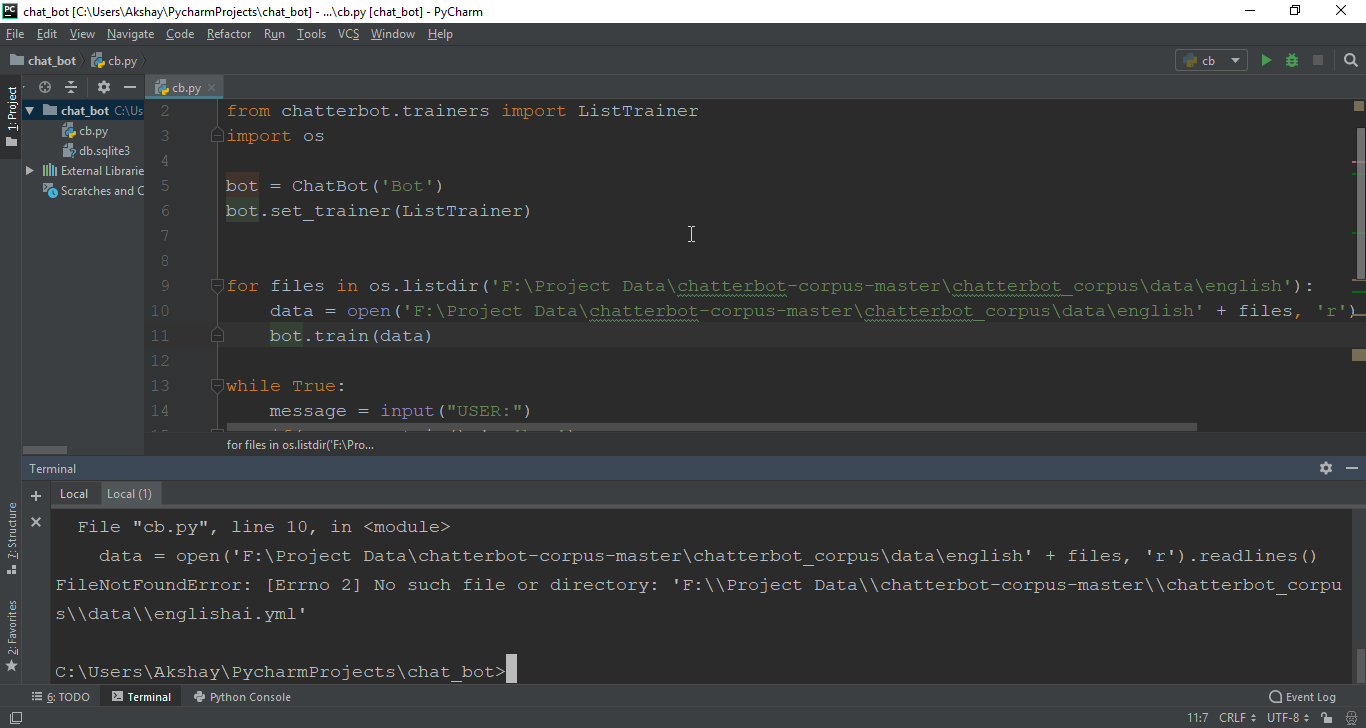The width and height of the screenshot is (1366, 728).
Task: Open Search Everywhere with the magnifier icon
Action: pyautogui.click(x=1349, y=60)
